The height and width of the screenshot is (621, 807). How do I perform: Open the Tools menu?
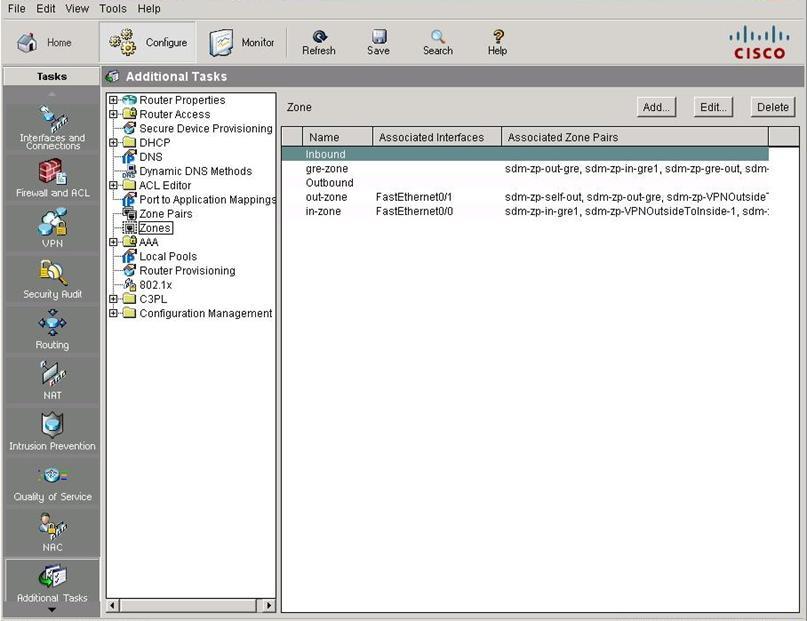113,9
